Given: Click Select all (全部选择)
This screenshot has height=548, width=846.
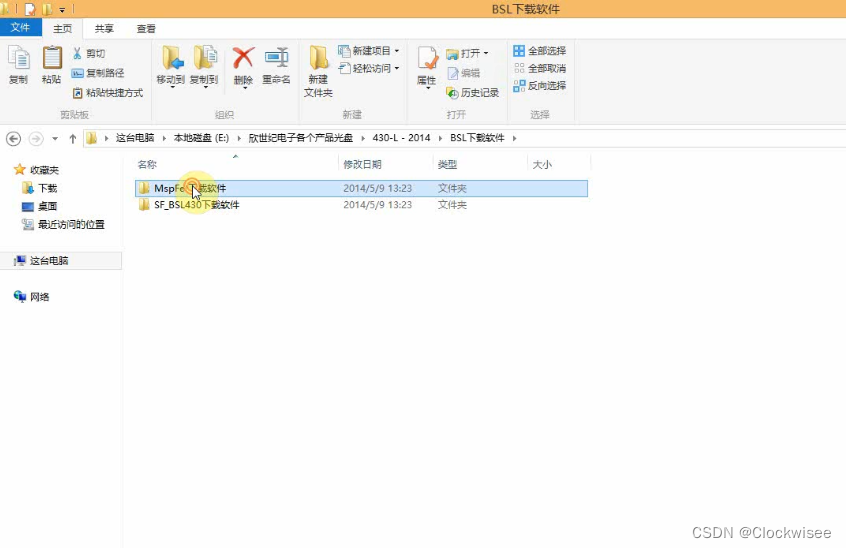Looking at the screenshot, I should coord(540,51).
